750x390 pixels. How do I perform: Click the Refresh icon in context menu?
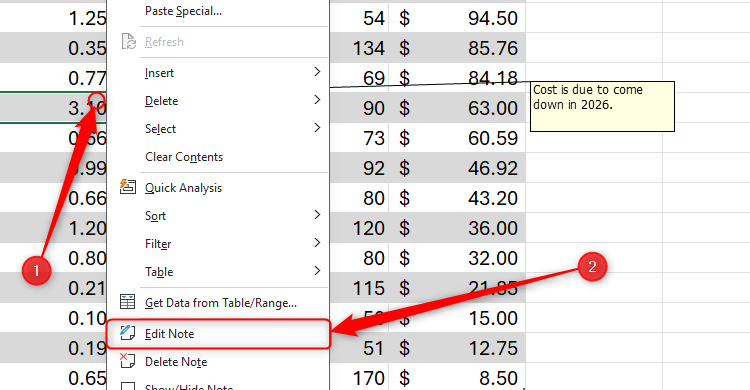point(128,42)
